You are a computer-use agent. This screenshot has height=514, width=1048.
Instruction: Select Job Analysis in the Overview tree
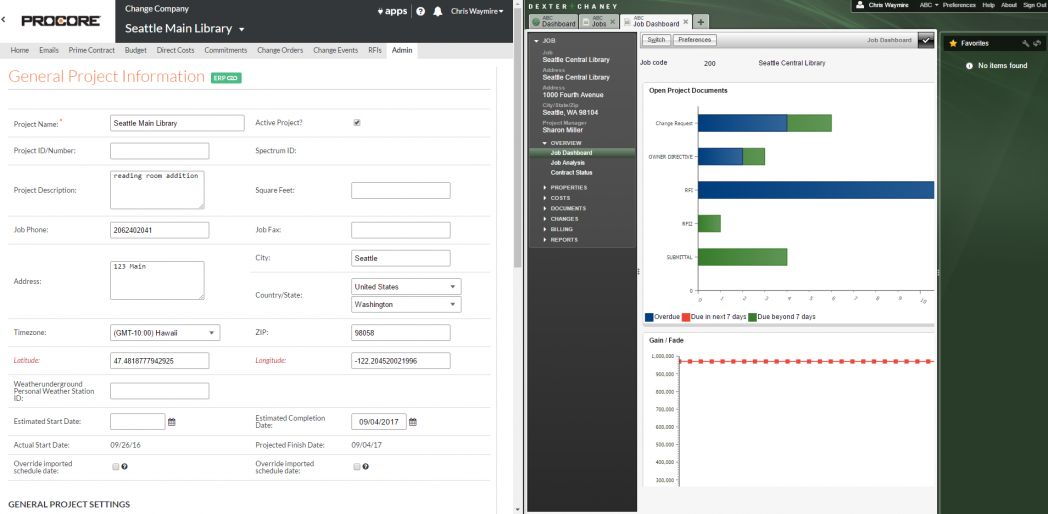[568, 162]
